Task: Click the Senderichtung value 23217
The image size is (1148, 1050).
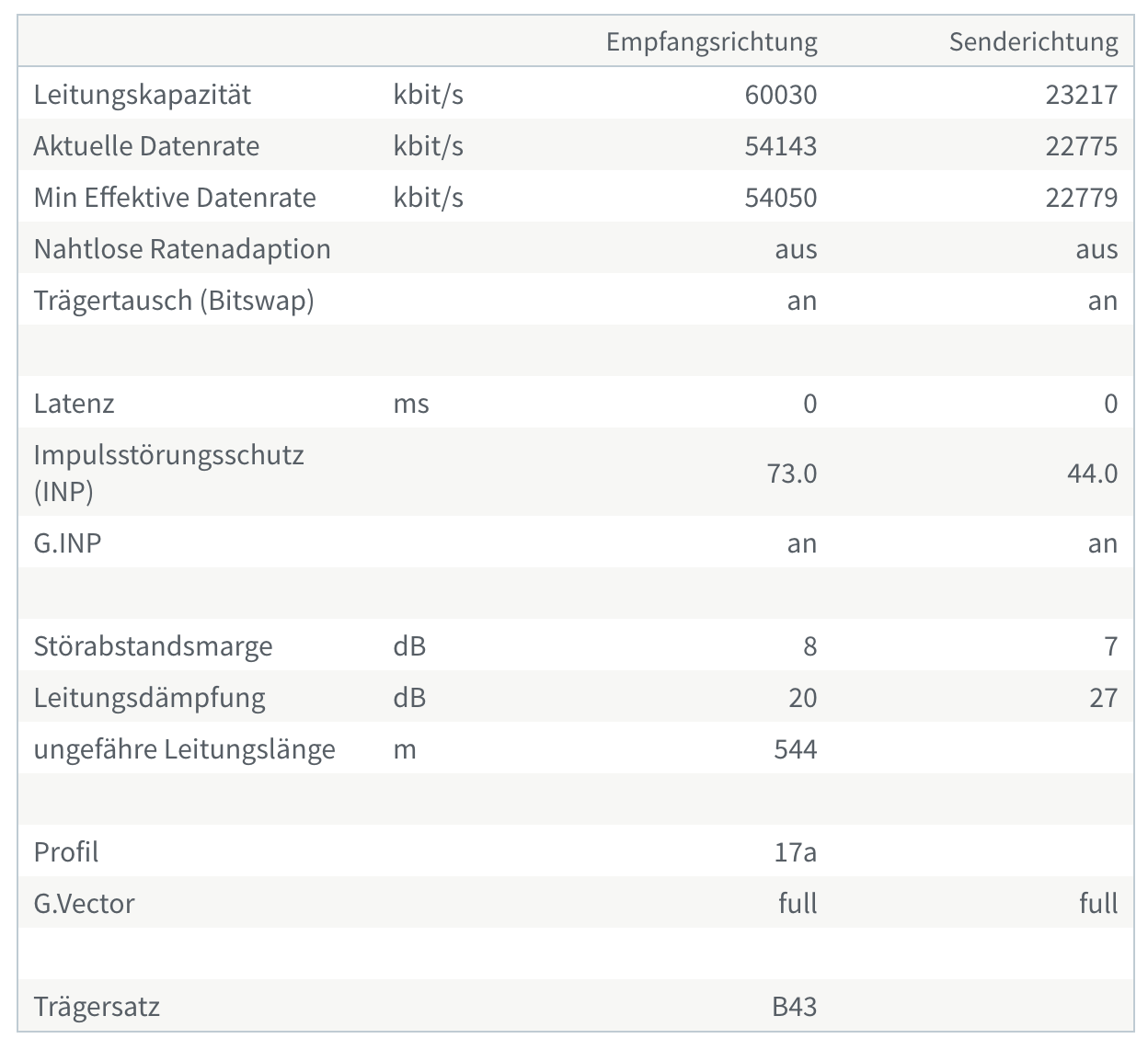Action: (x=1082, y=95)
